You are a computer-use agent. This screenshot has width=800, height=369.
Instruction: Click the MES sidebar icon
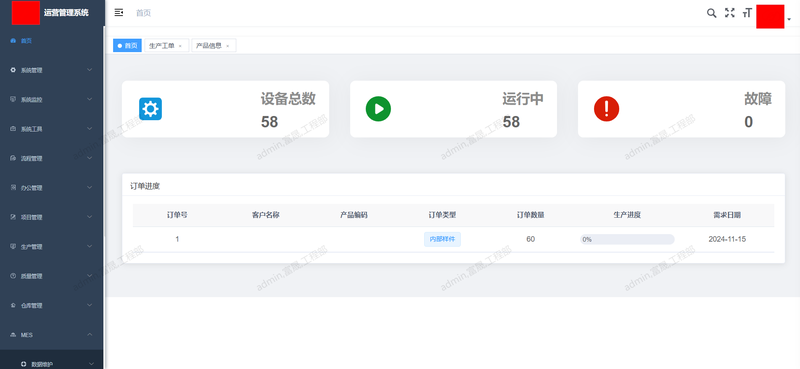coord(13,335)
